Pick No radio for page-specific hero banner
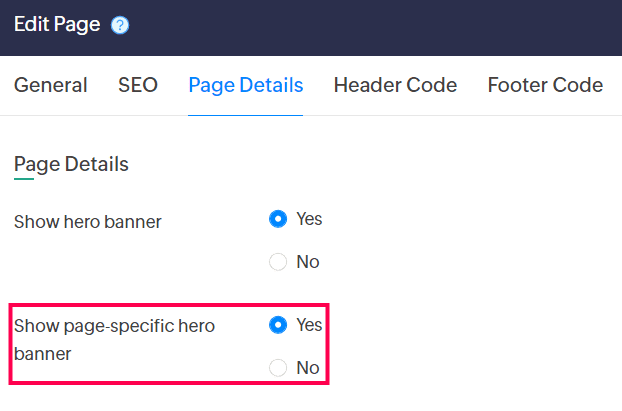Image resolution: width=622 pixels, height=411 pixels. click(278, 368)
